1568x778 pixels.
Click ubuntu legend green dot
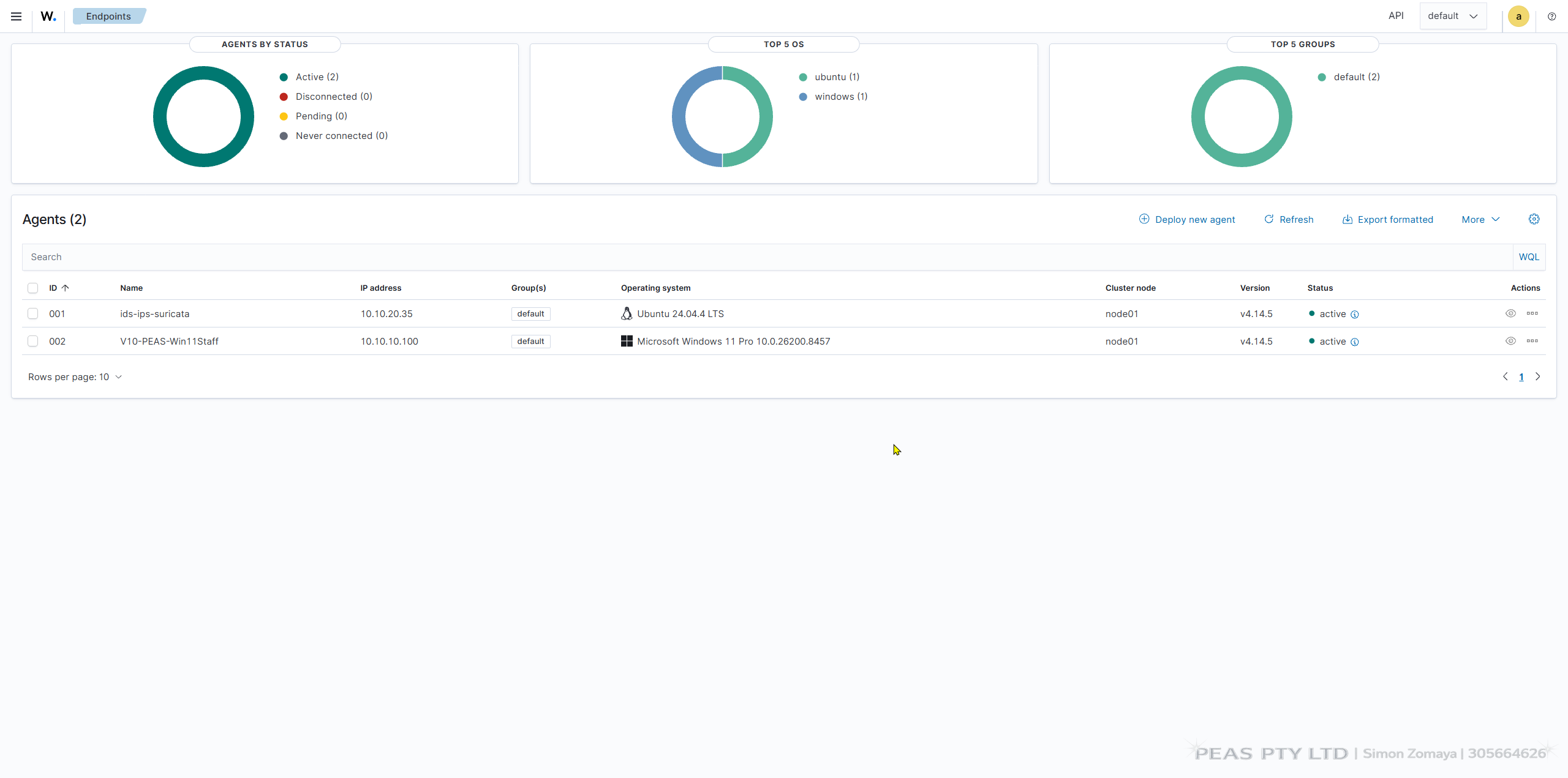pyautogui.click(x=803, y=77)
